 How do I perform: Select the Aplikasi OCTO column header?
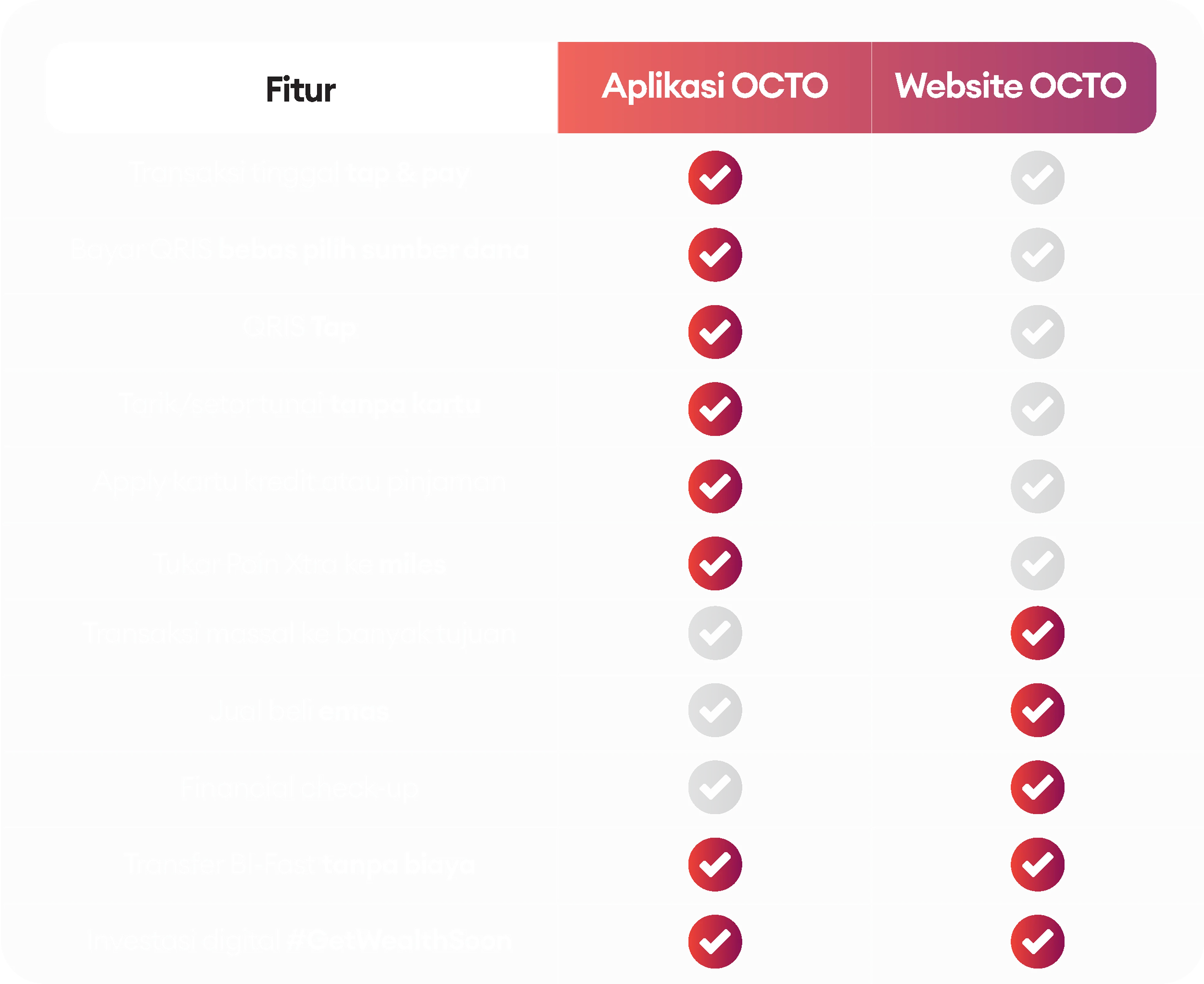715,87
